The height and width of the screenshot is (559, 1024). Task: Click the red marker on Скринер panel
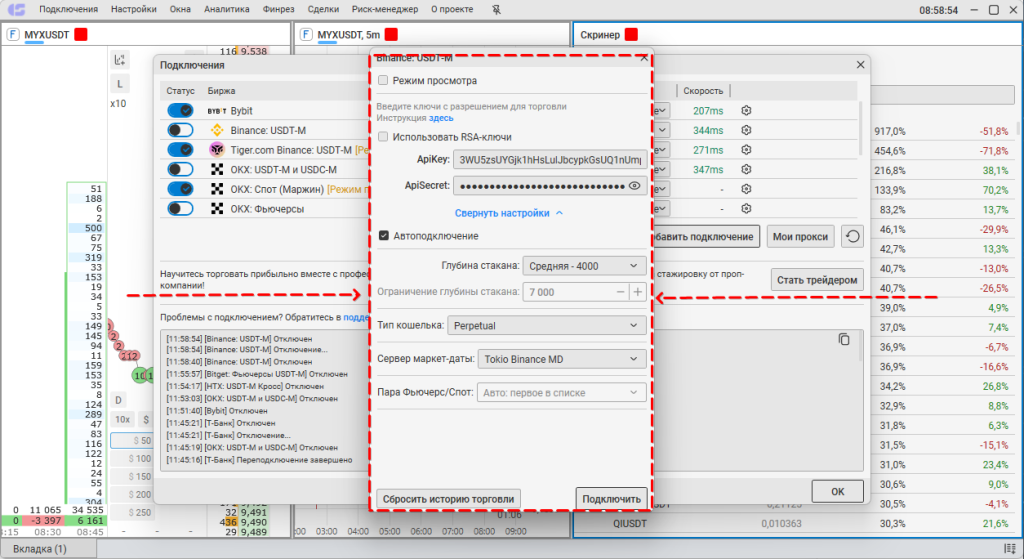click(631, 35)
